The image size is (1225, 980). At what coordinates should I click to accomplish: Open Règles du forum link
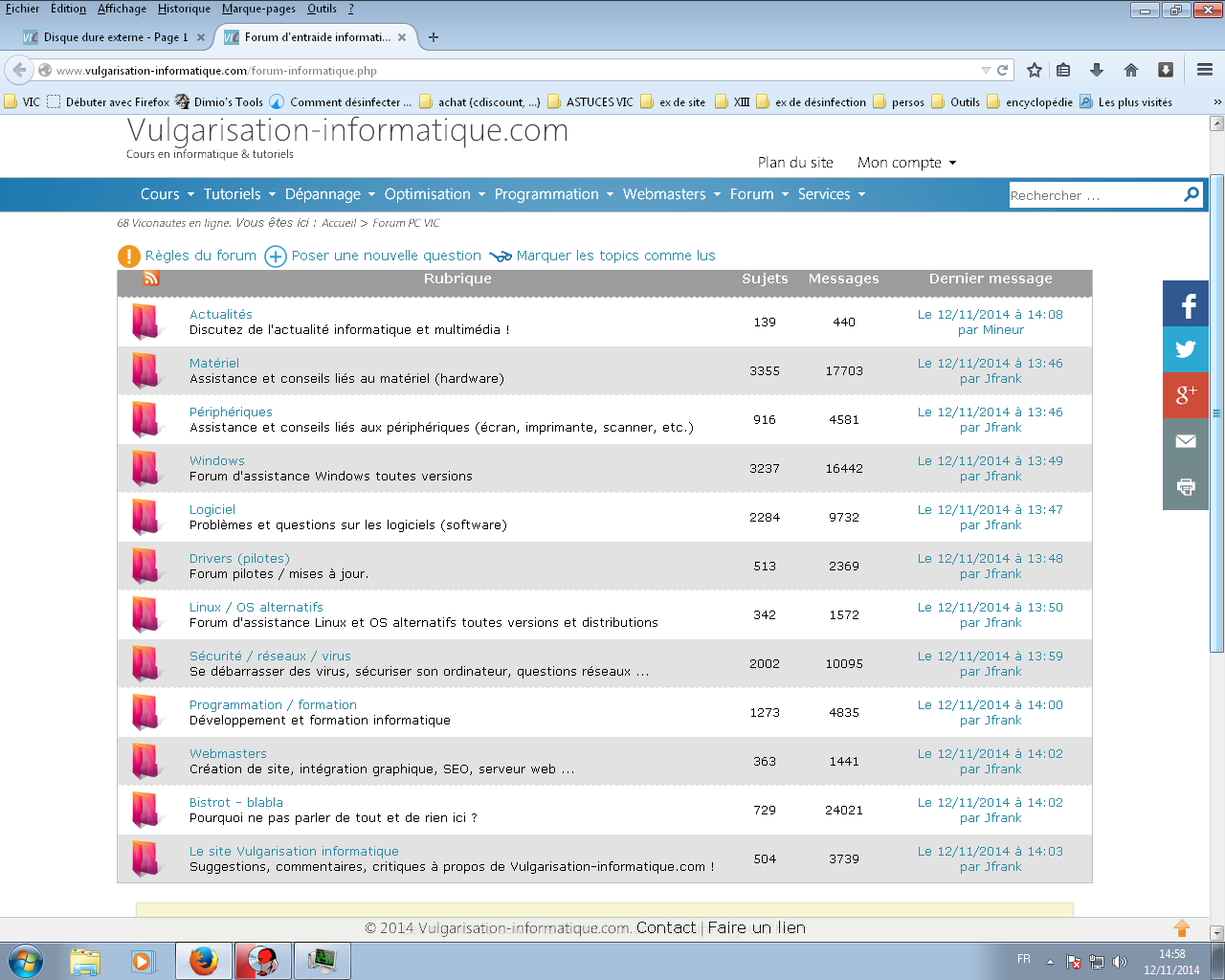(x=201, y=256)
